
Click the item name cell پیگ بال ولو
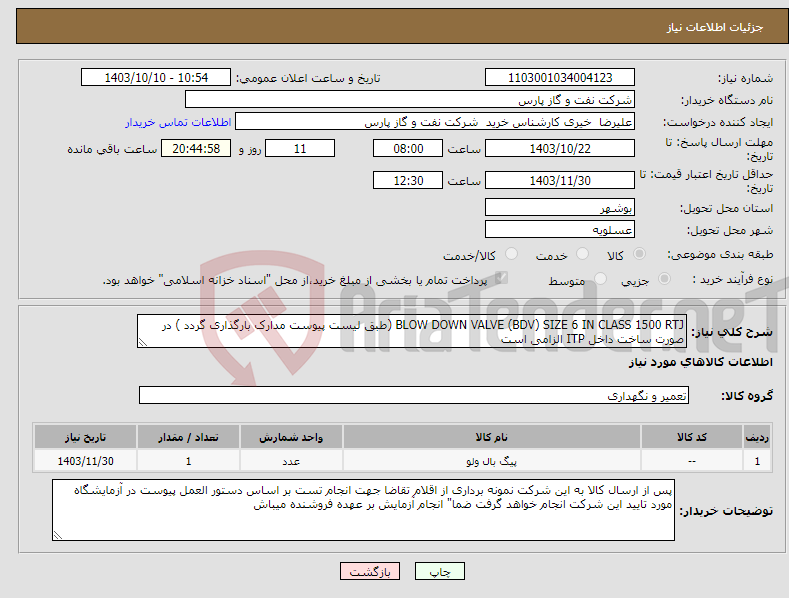click(492, 461)
